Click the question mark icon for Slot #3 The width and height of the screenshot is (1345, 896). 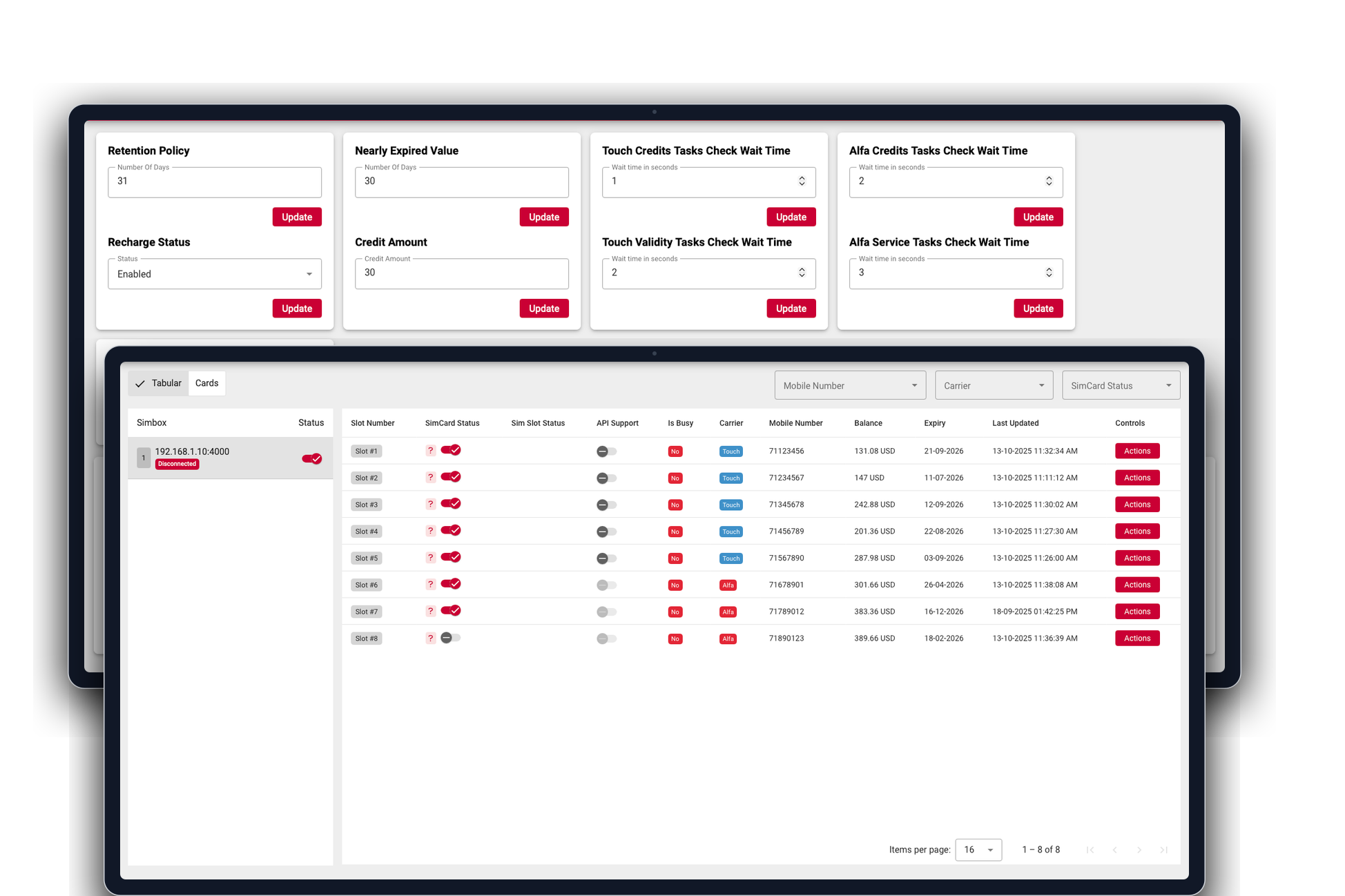click(x=430, y=505)
